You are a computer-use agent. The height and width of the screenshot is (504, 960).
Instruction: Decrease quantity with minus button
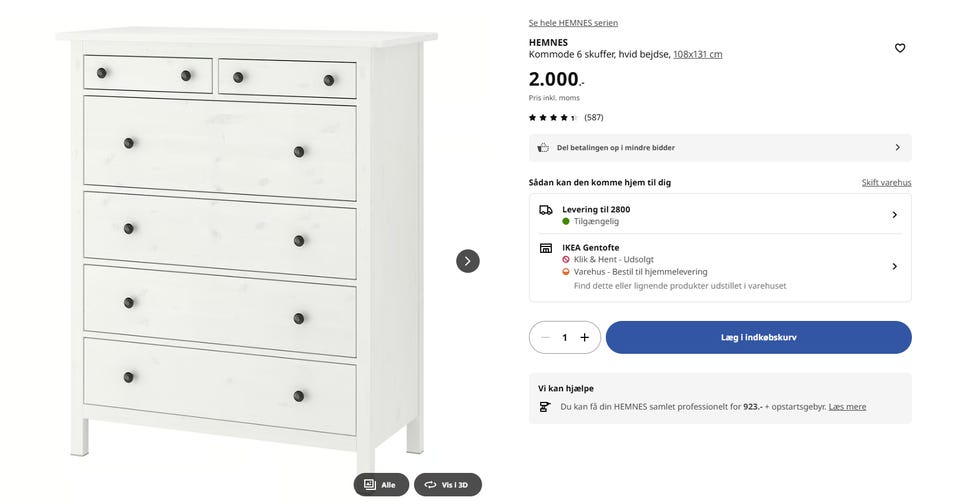pos(545,337)
